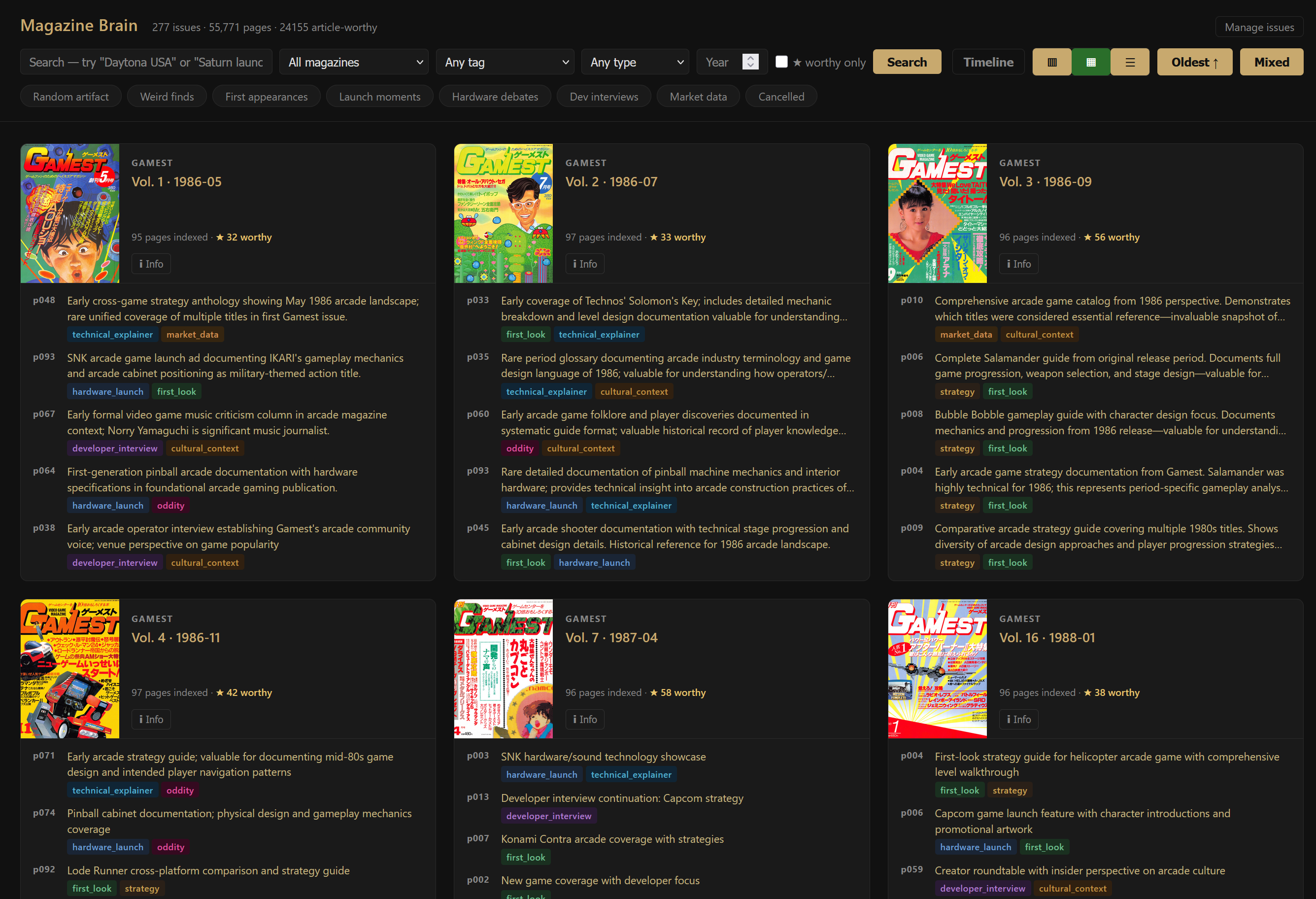Viewport: 1316px width, 899px height.
Task: Enable the worthy only checkbox
Action: [x=781, y=62]
